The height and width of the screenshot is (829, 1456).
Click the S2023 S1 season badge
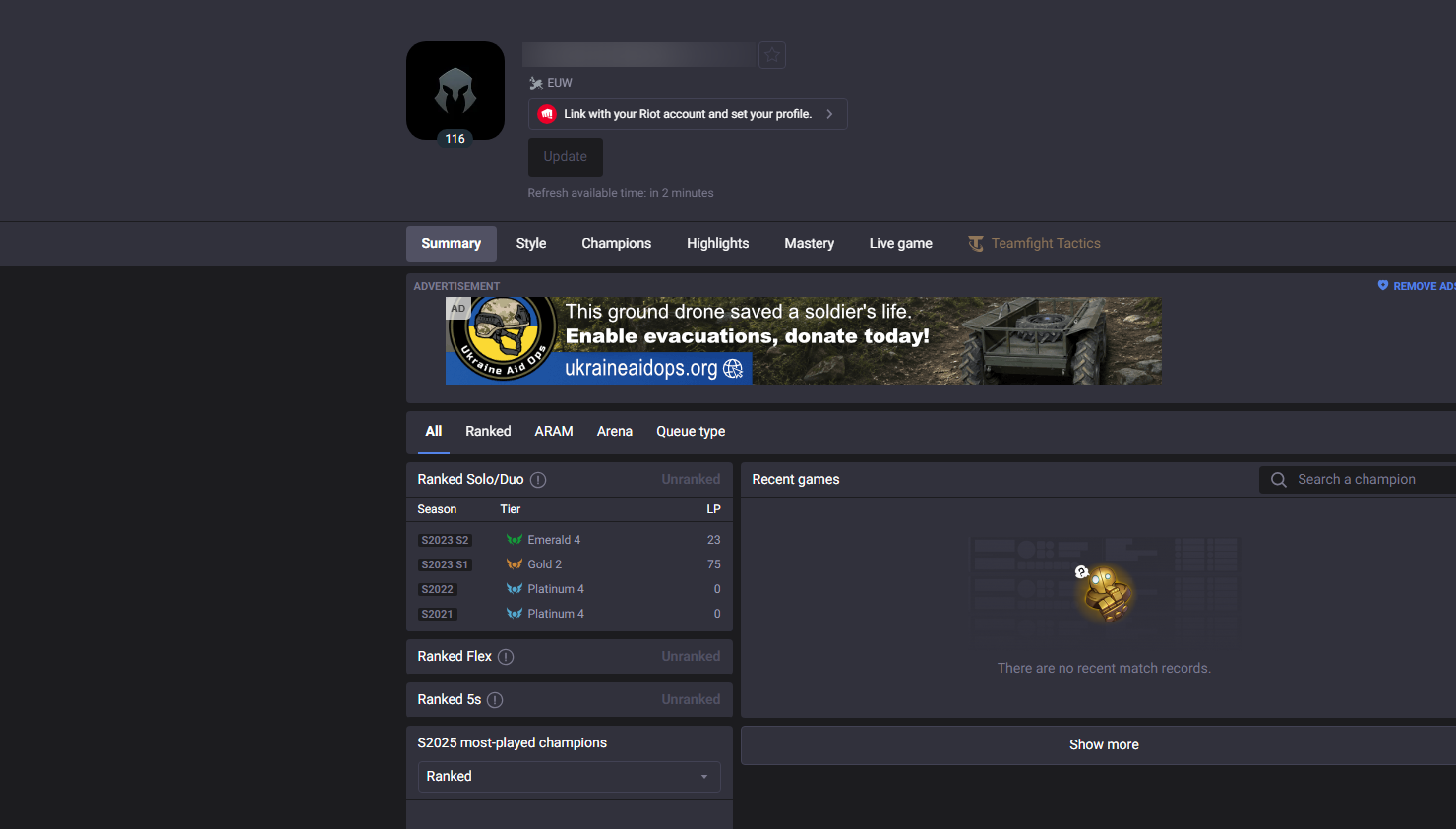pos(445,564)
